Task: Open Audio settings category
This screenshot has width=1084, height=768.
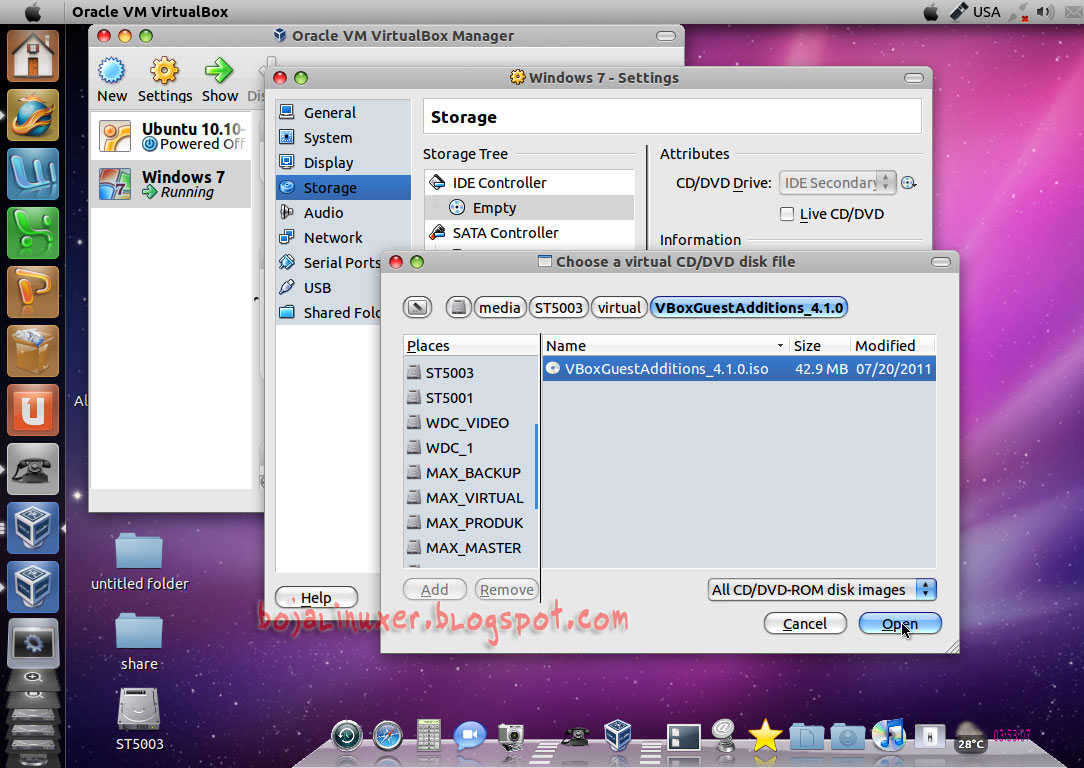Action: click(343, 212)
